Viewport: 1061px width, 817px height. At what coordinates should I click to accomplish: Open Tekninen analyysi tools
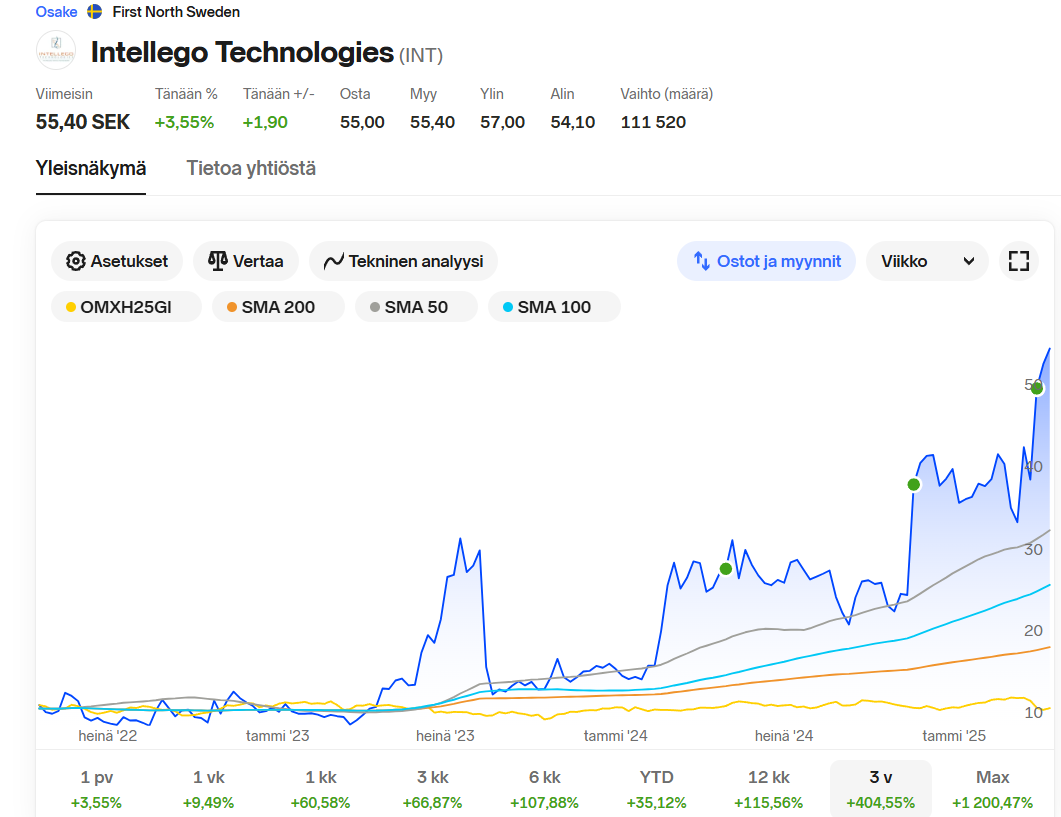coord(403,261)
